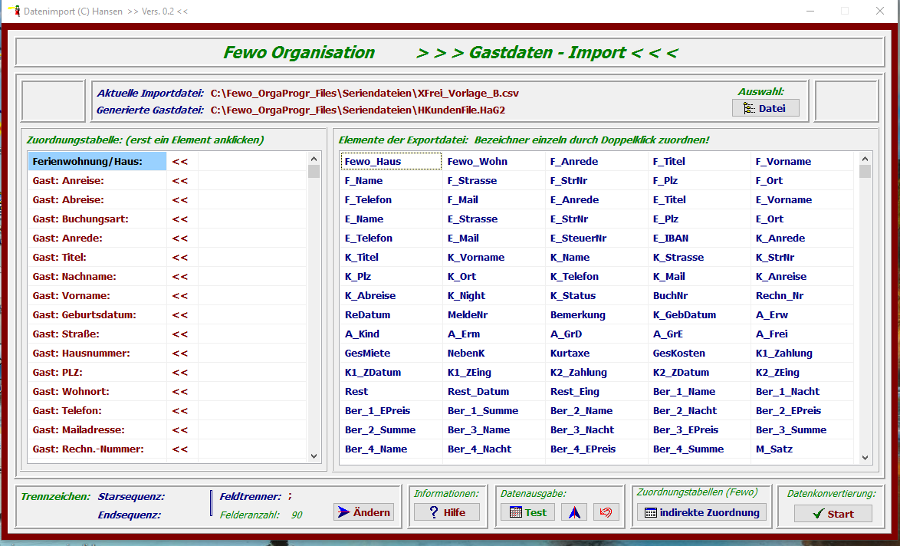Pick the E_IBAN export element

[671, 238]
